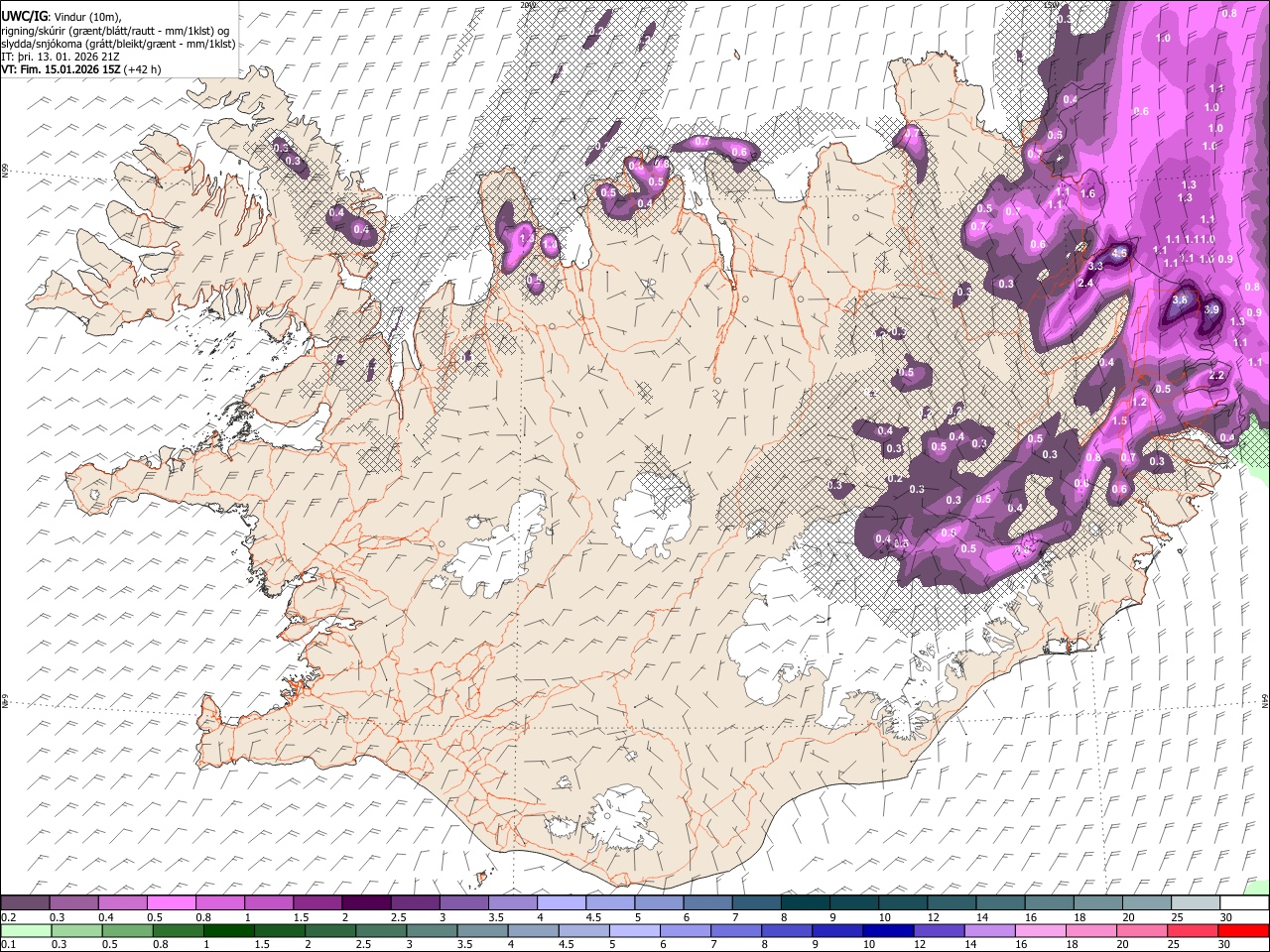The image size is (1270, 952).
Task: Click the upper scale swatch labelled 1.5
Action: pos(317,903)
